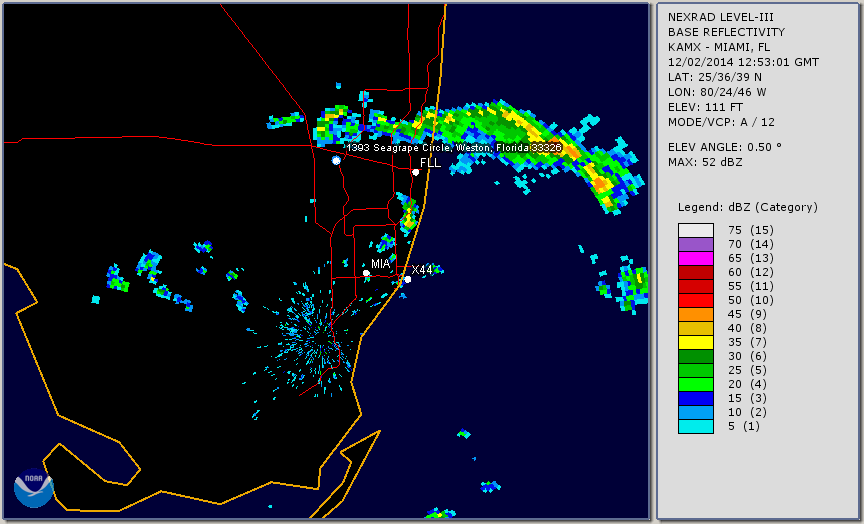
Task: Select the 30 dBZ dark green swatch
Action: [x=696, y=356]
